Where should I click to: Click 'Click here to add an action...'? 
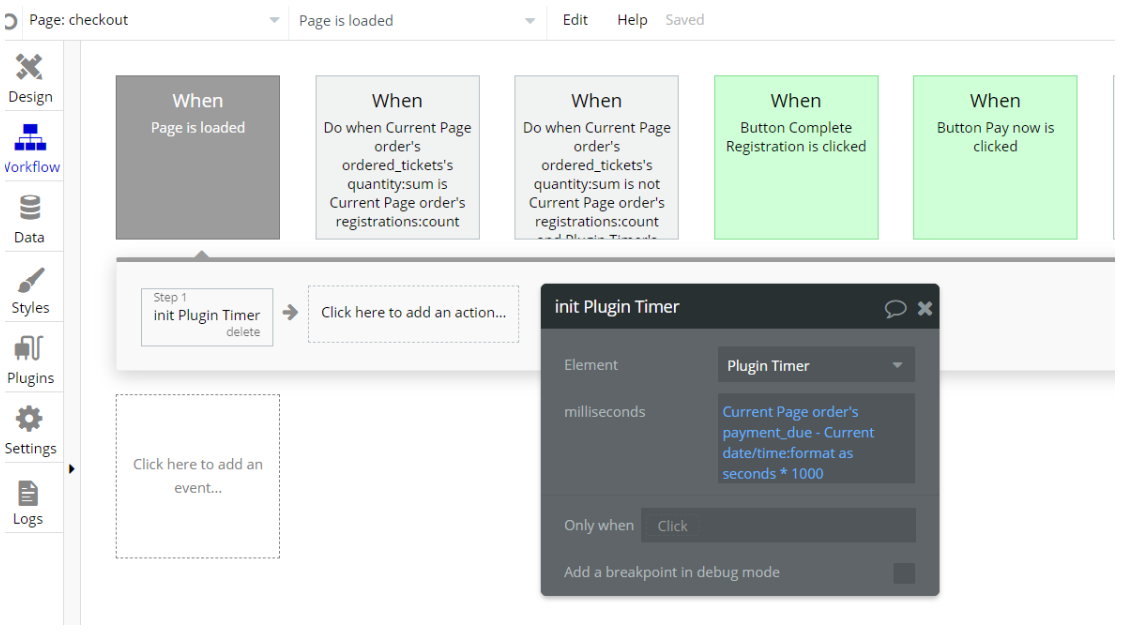coord(413,313)
